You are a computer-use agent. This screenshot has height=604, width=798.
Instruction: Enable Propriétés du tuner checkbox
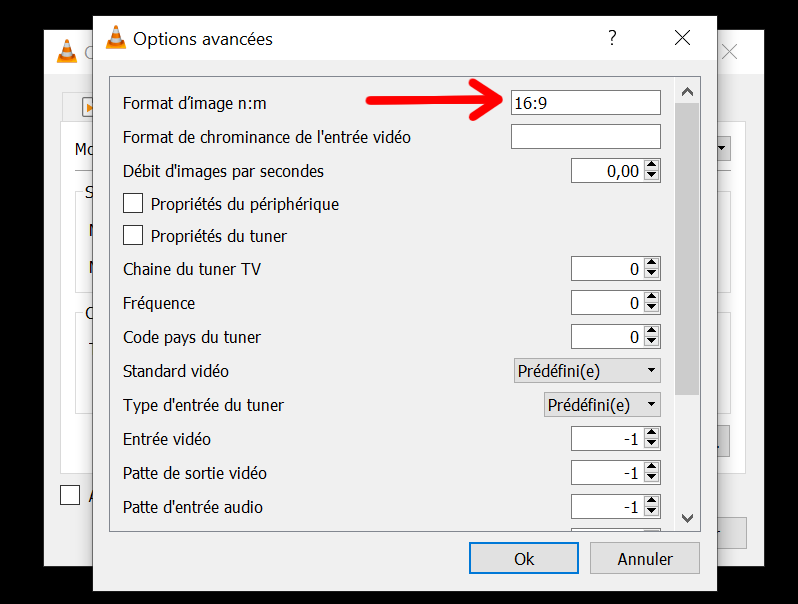pos(133,236)
